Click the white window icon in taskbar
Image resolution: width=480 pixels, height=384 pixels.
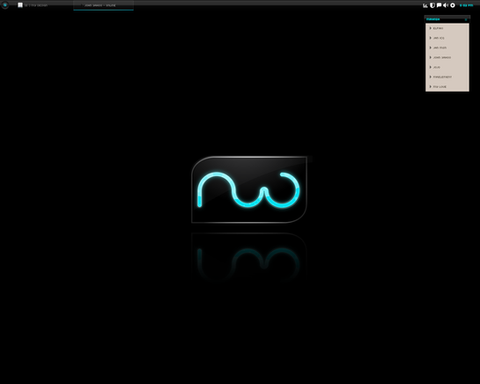20,5
